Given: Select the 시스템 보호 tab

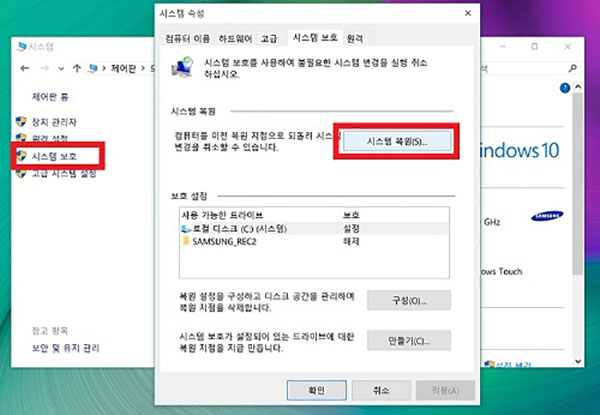Looking at the screenshot, I should [x=315, y=37].
